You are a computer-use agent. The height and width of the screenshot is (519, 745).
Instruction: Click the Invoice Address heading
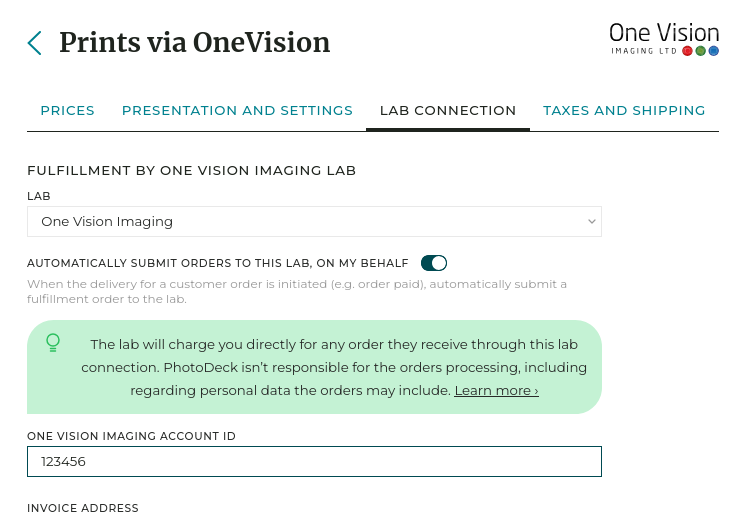click(83, 508)
